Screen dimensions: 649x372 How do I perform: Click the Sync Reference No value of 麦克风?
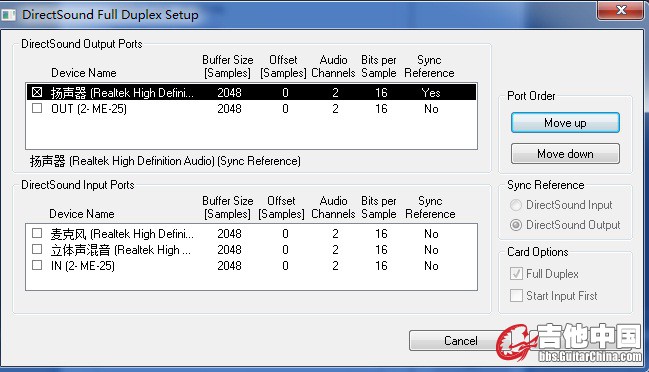(x=431, y=234)
